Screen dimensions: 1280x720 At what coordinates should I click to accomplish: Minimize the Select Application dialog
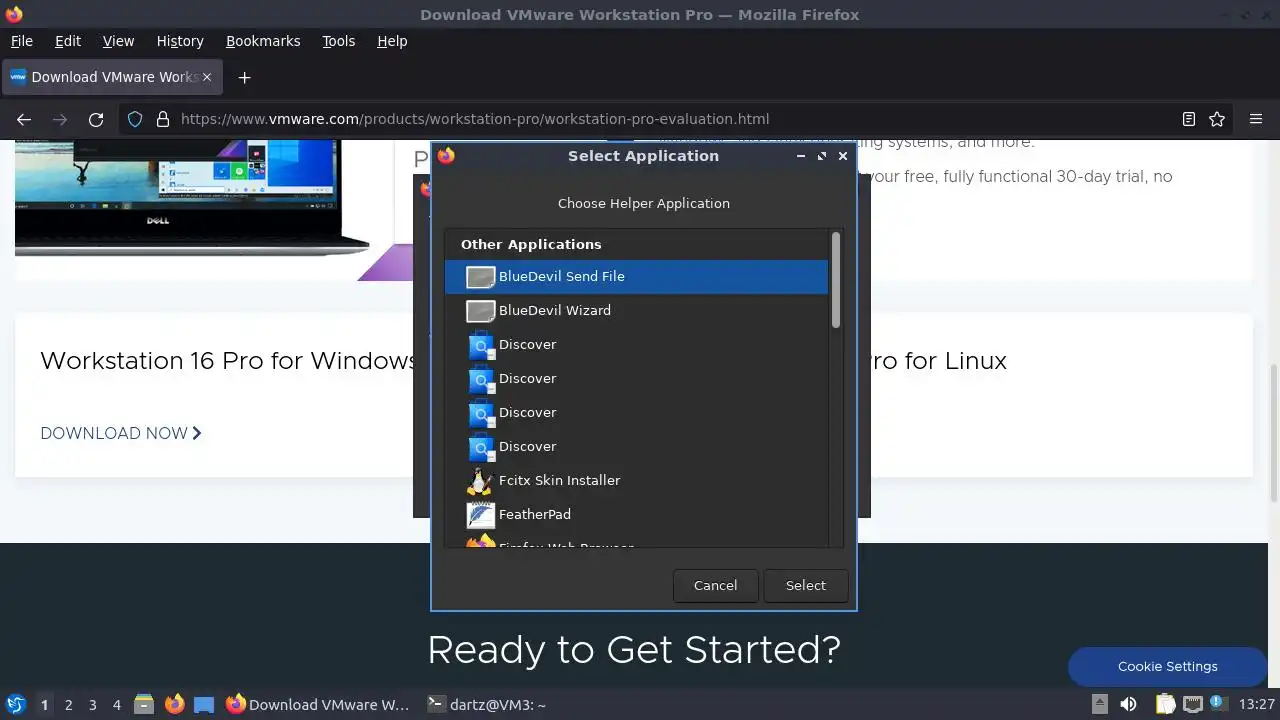pyautogui.click(x=801, y=156)
